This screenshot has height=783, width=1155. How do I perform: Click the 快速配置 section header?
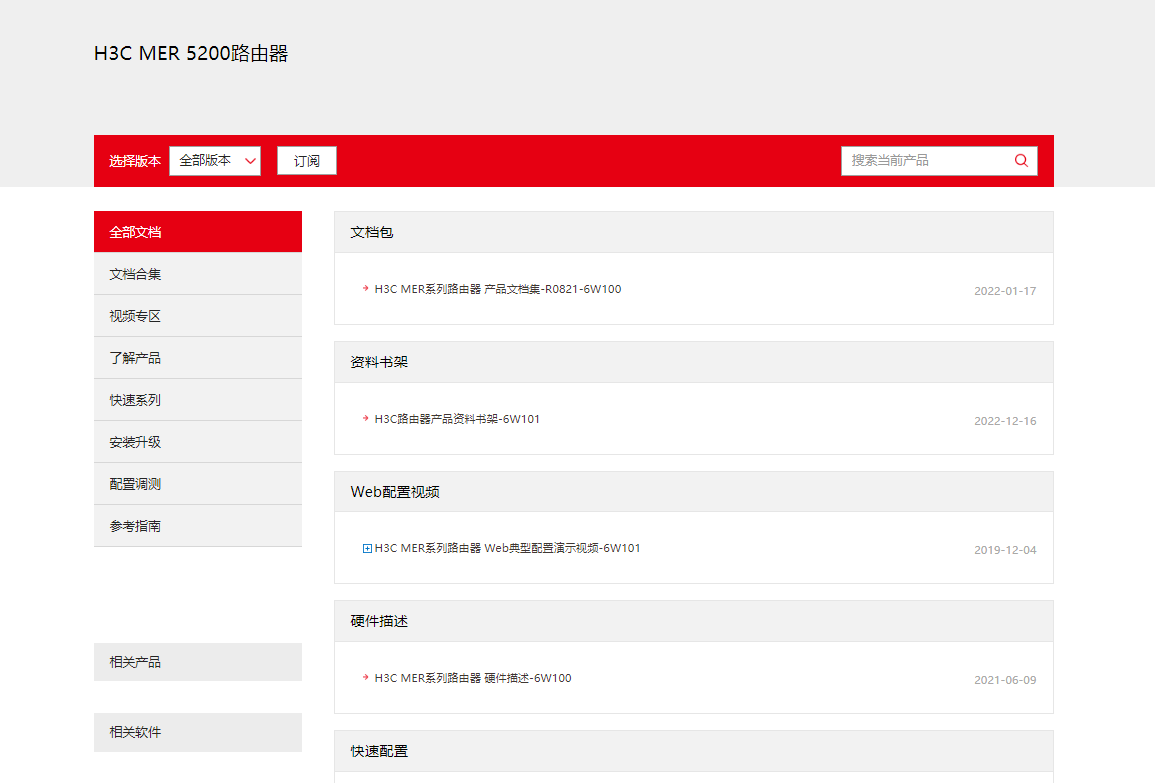click(694, 751)
